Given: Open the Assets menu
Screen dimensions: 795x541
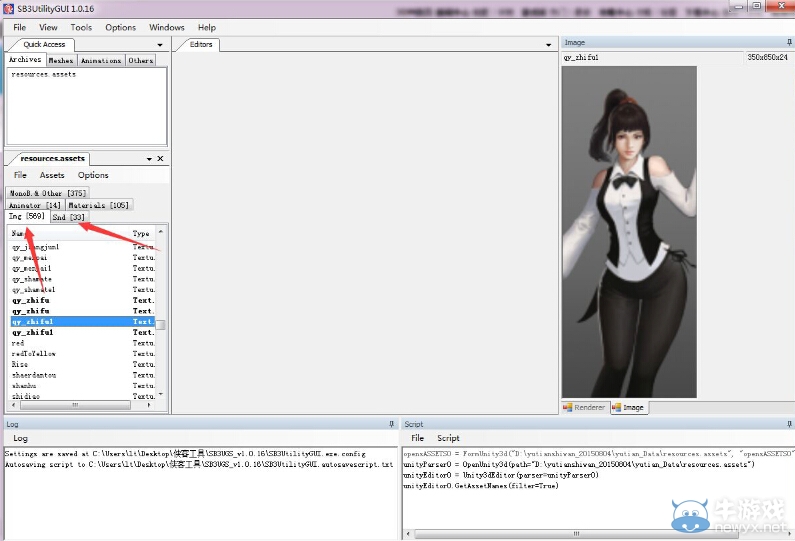Looking at the screenshot, I should 52,175.
